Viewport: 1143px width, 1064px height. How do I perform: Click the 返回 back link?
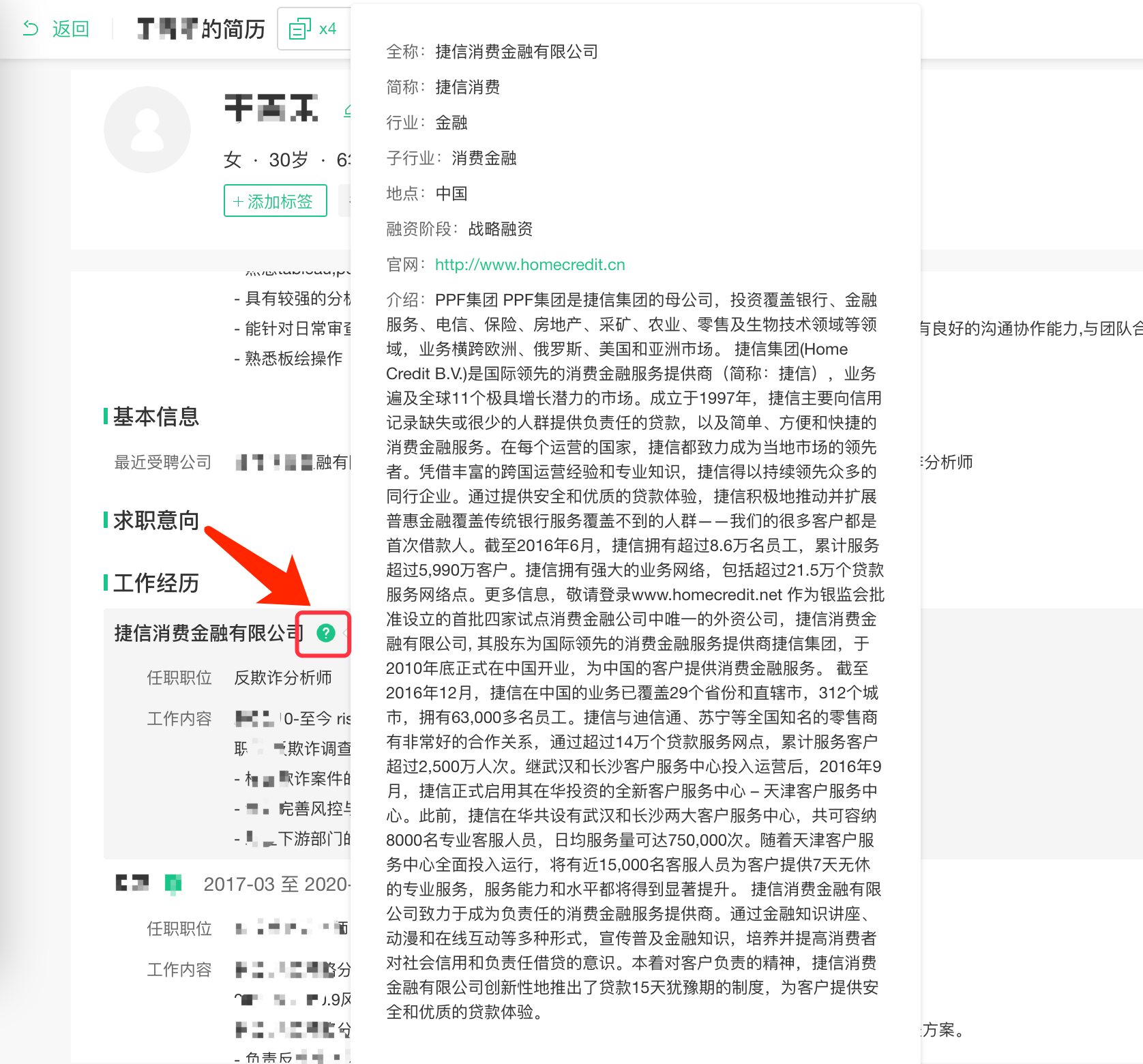point(56,29)
